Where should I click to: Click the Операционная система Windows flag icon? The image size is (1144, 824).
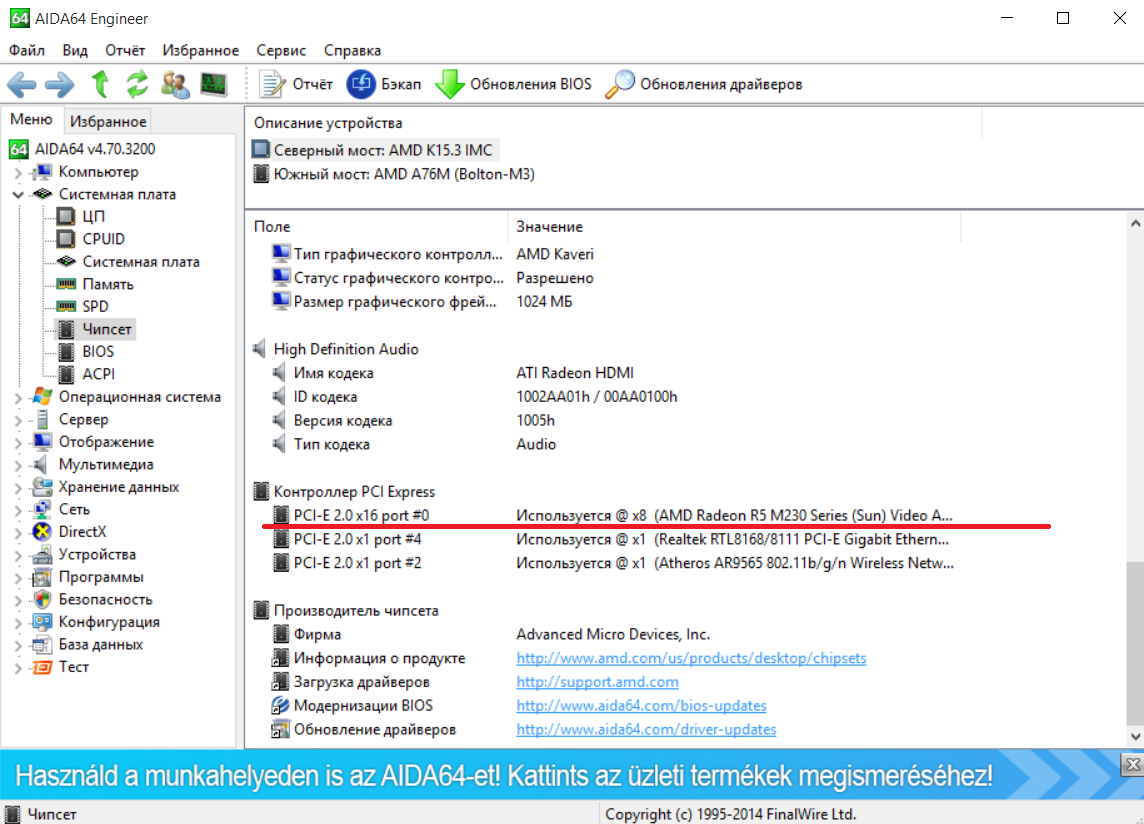(x=42, y=396)
